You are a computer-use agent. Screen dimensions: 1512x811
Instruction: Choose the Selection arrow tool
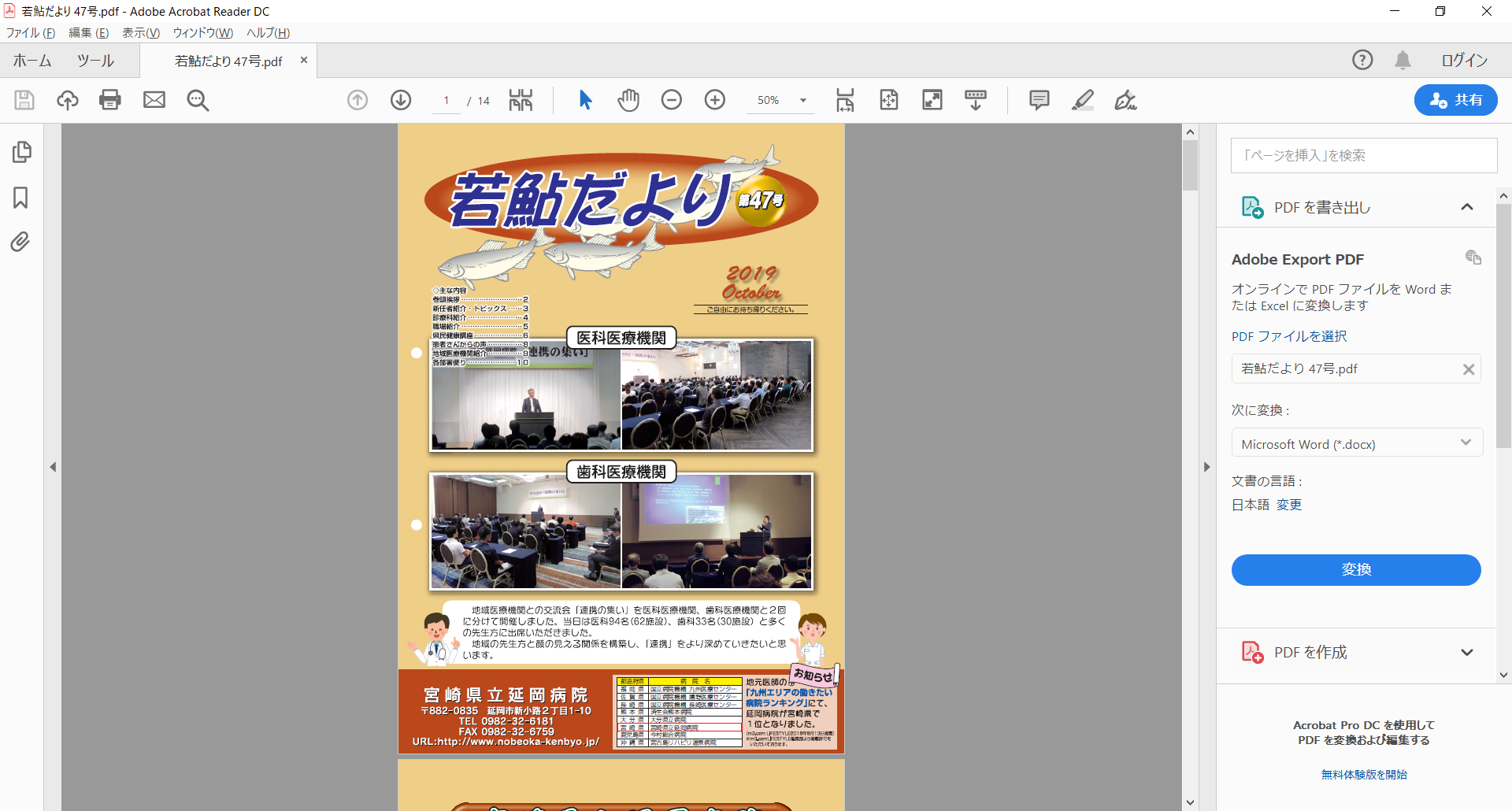(x=585, y=100)
